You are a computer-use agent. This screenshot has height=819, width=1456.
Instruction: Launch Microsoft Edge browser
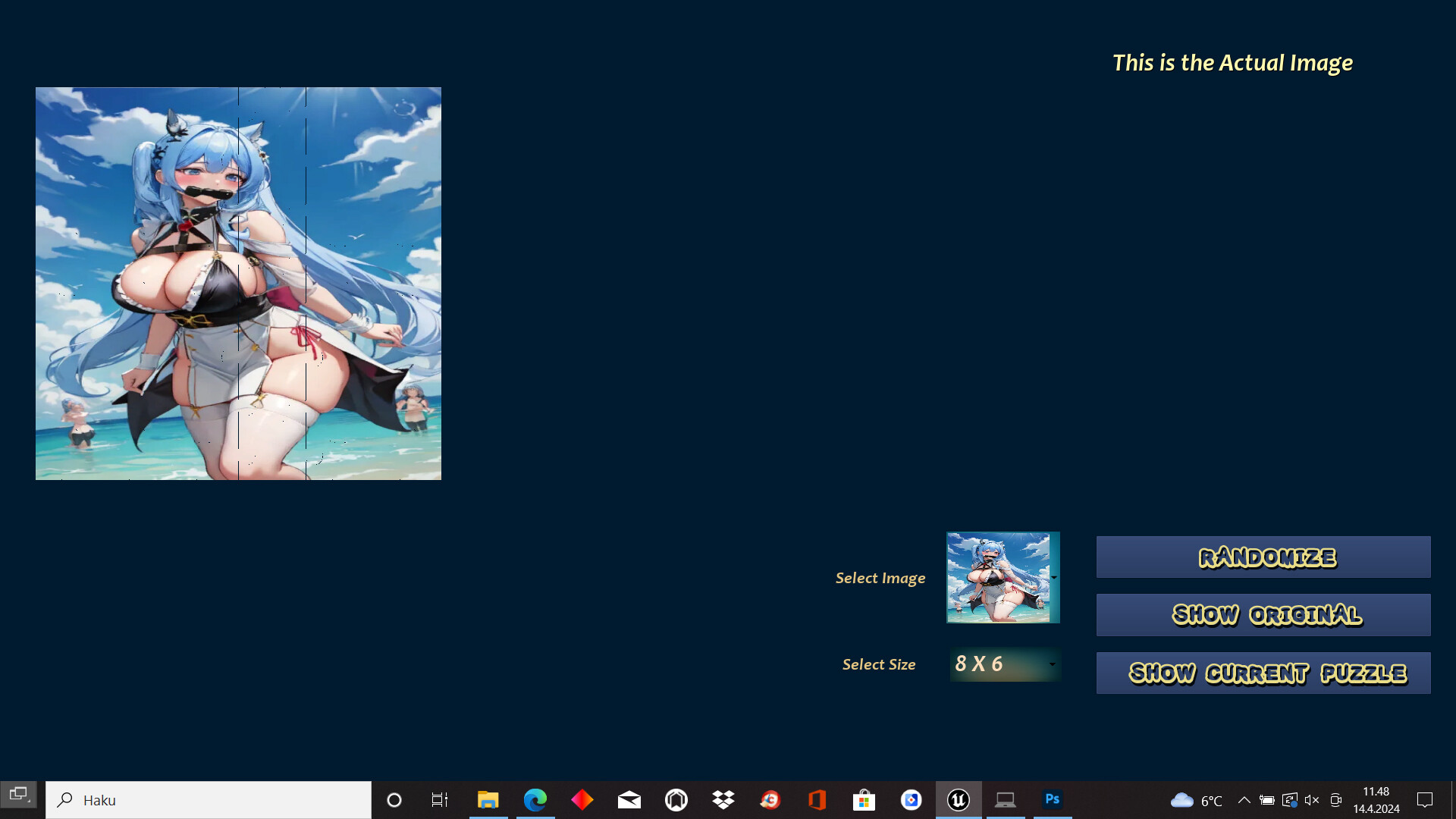tap(535, 799)
